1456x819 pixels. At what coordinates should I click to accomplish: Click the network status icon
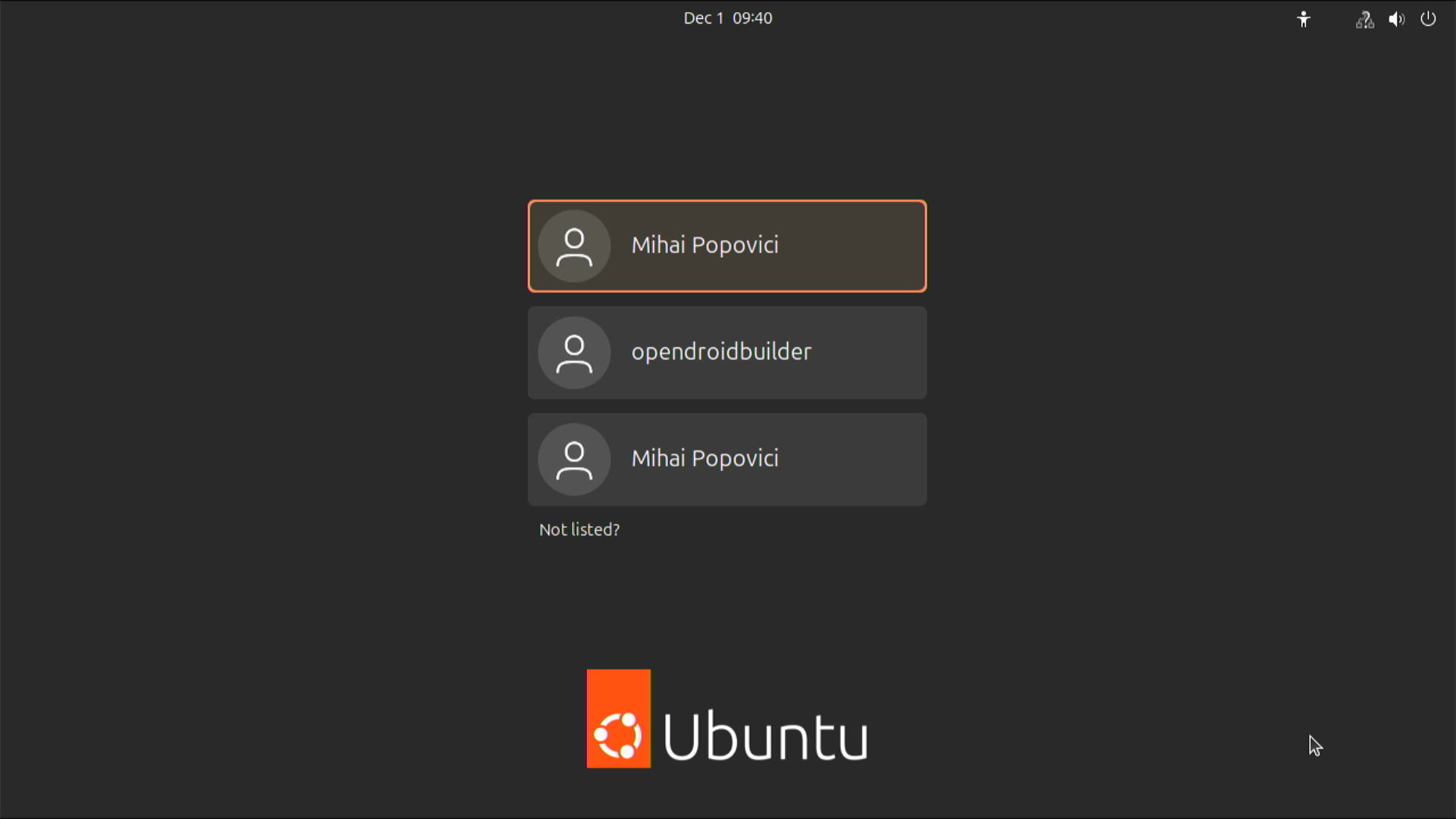pos(1364,19)
